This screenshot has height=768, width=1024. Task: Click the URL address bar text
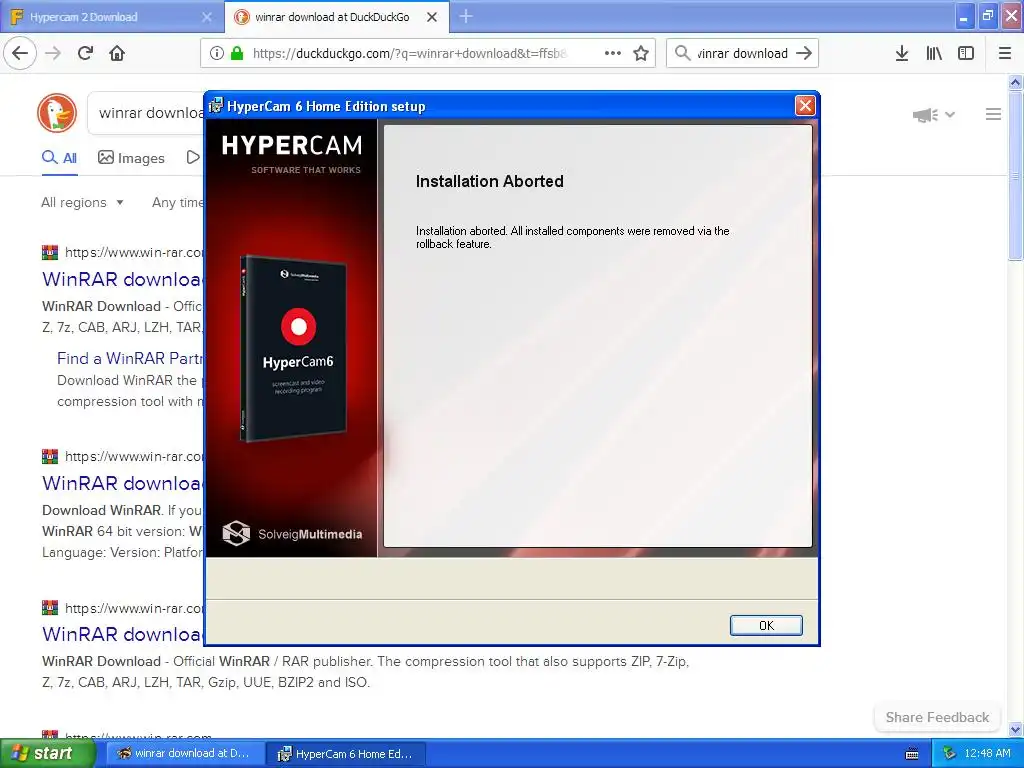pyautogui.click(x=409, y=54)
